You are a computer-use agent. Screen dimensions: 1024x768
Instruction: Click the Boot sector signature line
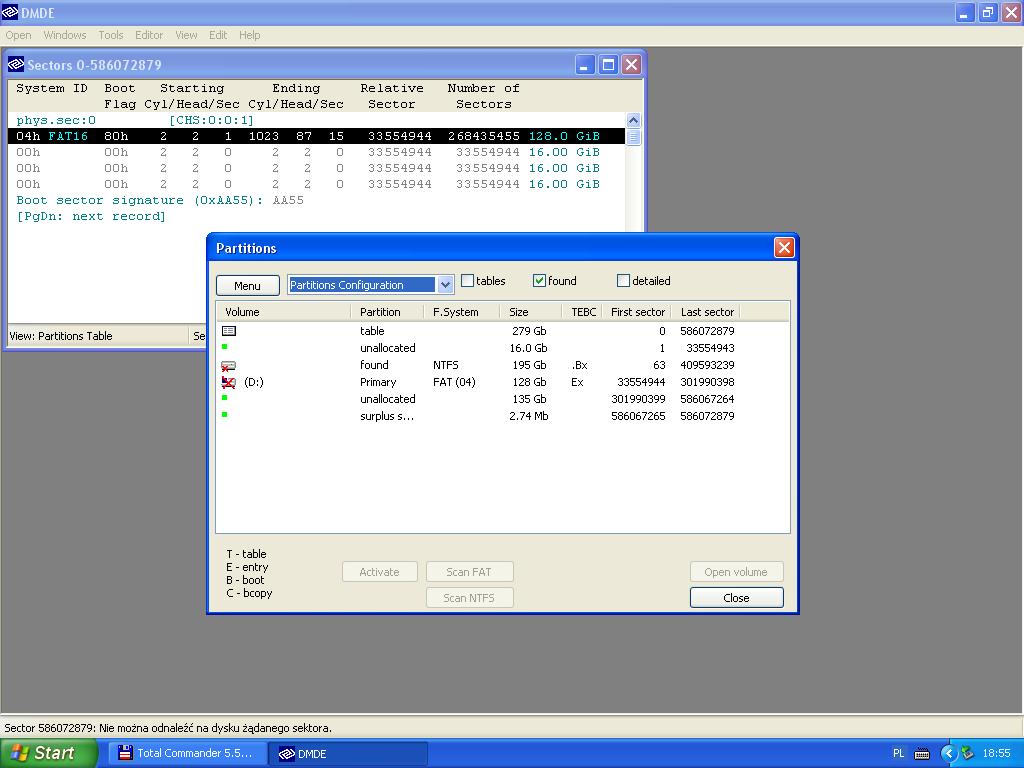(x=160, y=200)
